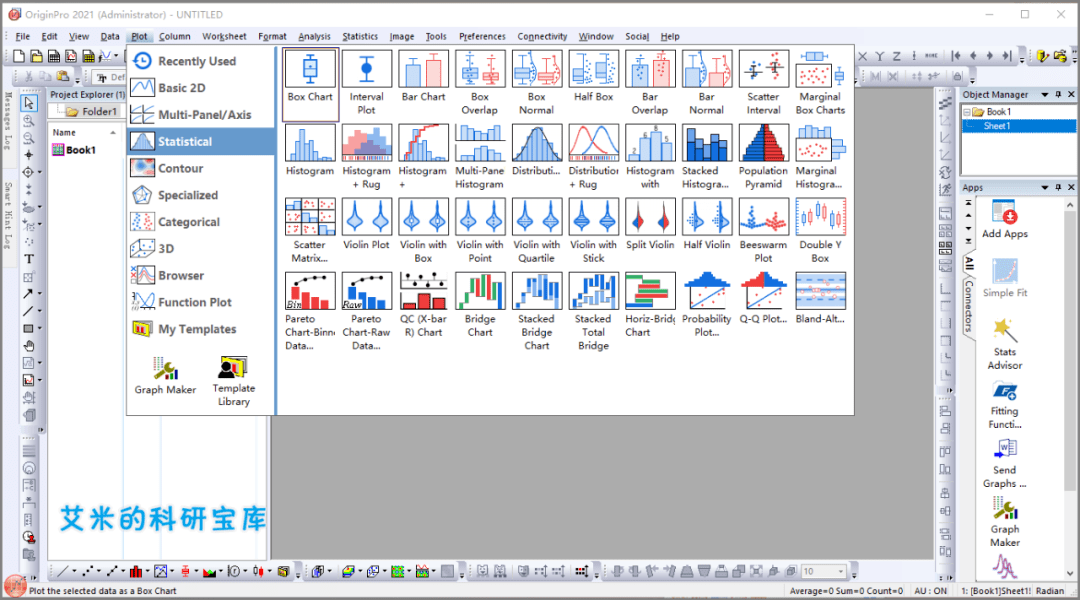Pick the Bridge Chart icon
The height and width of the screenshot is (600, 1080).
[x=479, y=304]
